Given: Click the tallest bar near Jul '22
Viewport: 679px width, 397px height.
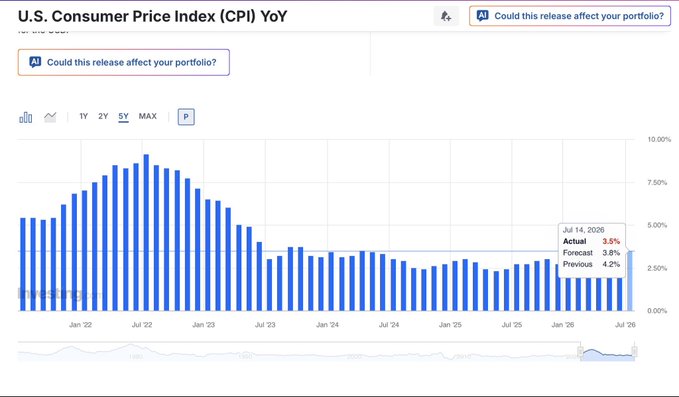Looking at the screenshot, I should pos(146,232).
